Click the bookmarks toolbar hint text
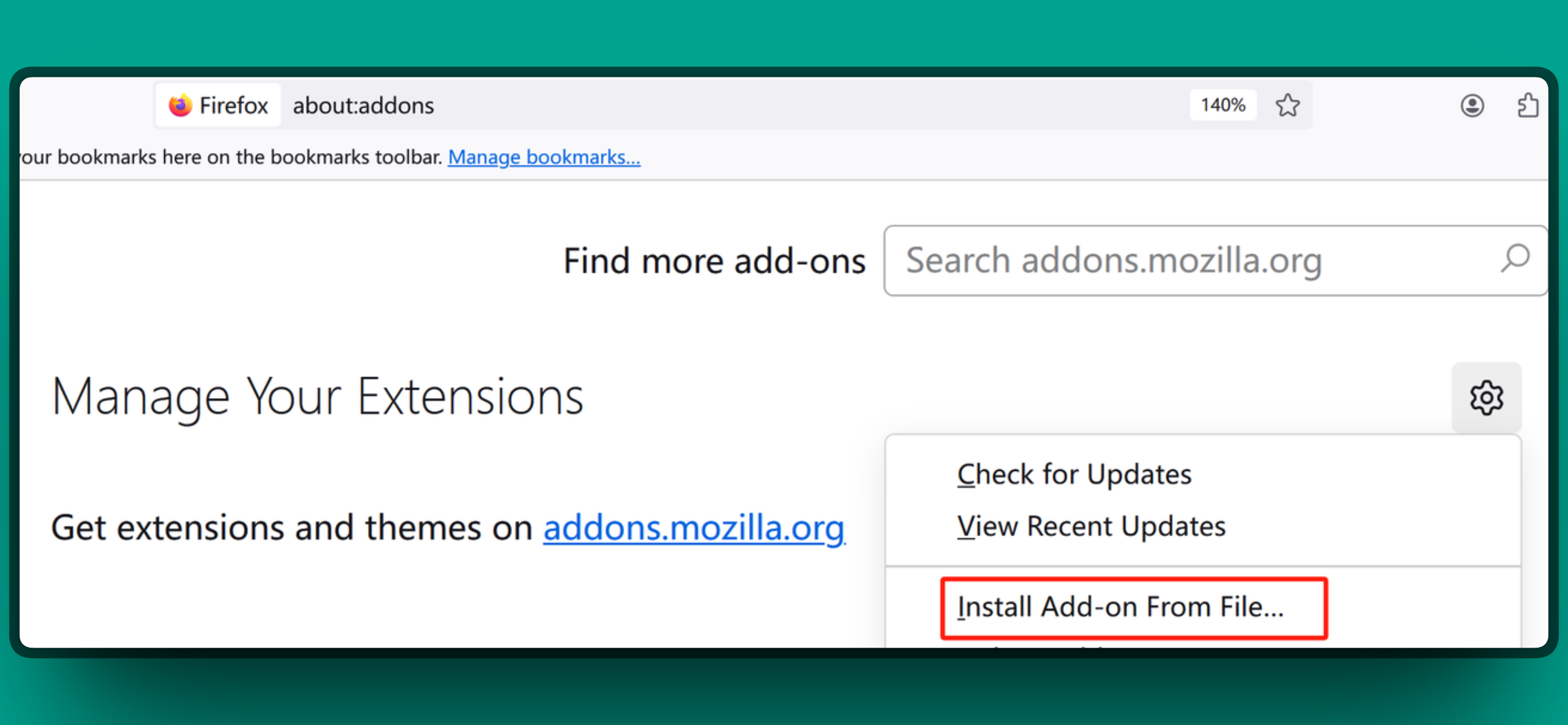Screen dimensions: 1568x725 coord(231,157)
